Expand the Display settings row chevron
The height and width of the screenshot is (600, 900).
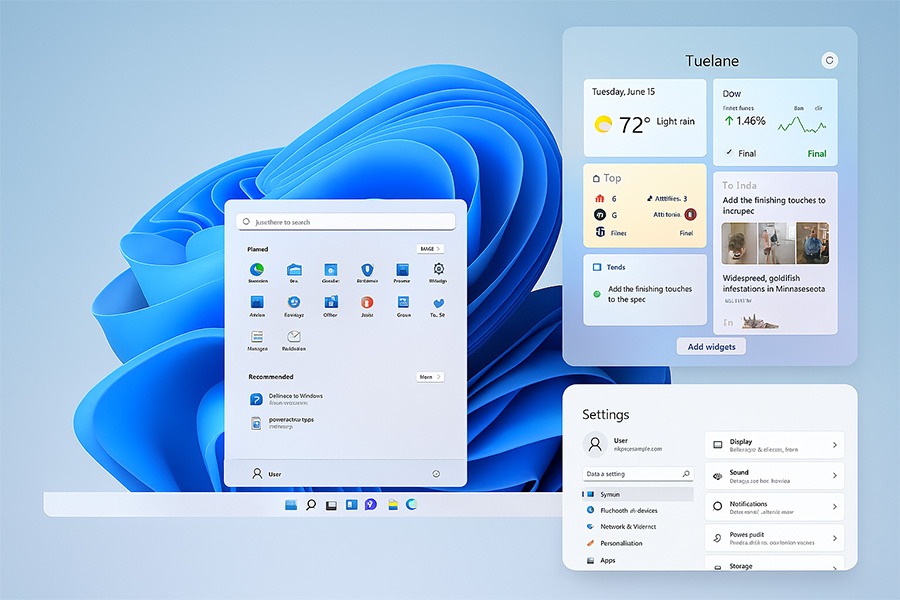click(x=834, y=445)
